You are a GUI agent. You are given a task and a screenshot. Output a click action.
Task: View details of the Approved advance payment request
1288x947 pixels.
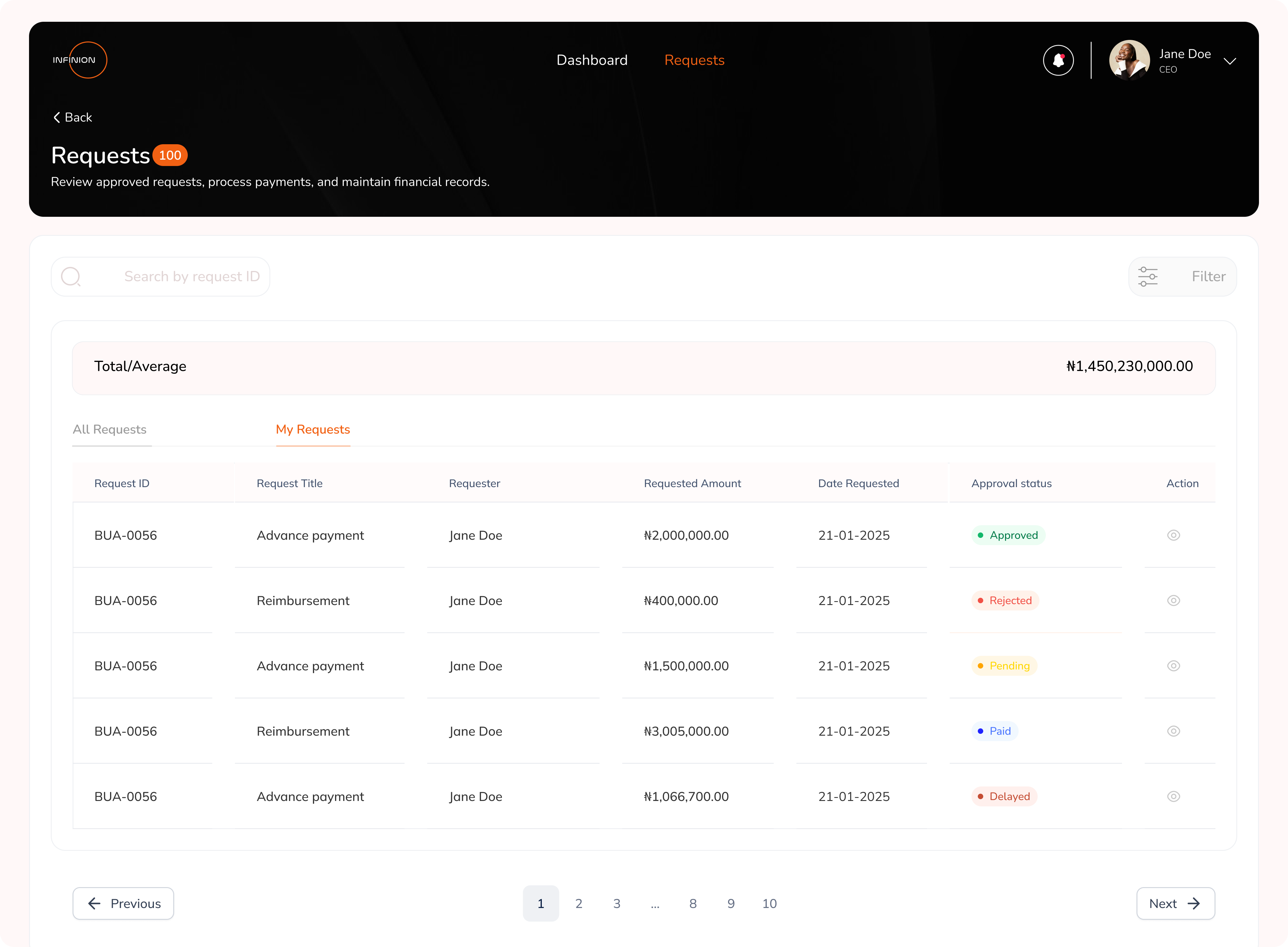1173,535
